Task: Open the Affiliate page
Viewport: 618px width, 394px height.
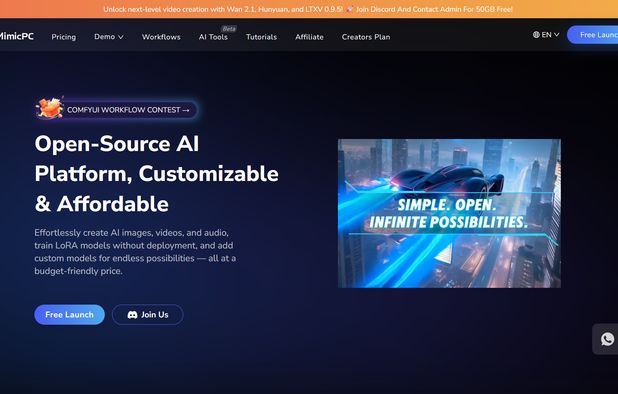Action: tap(309, 37)
